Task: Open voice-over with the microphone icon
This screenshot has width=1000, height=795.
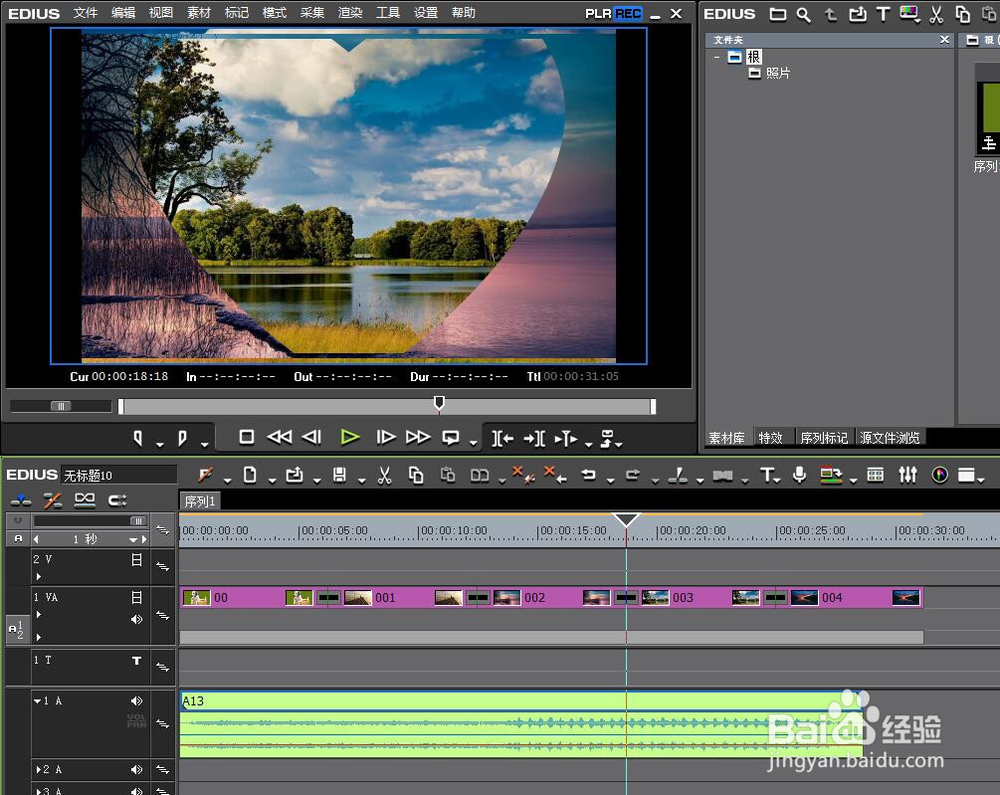Action: pyautogui.click(x=799, y=475)
